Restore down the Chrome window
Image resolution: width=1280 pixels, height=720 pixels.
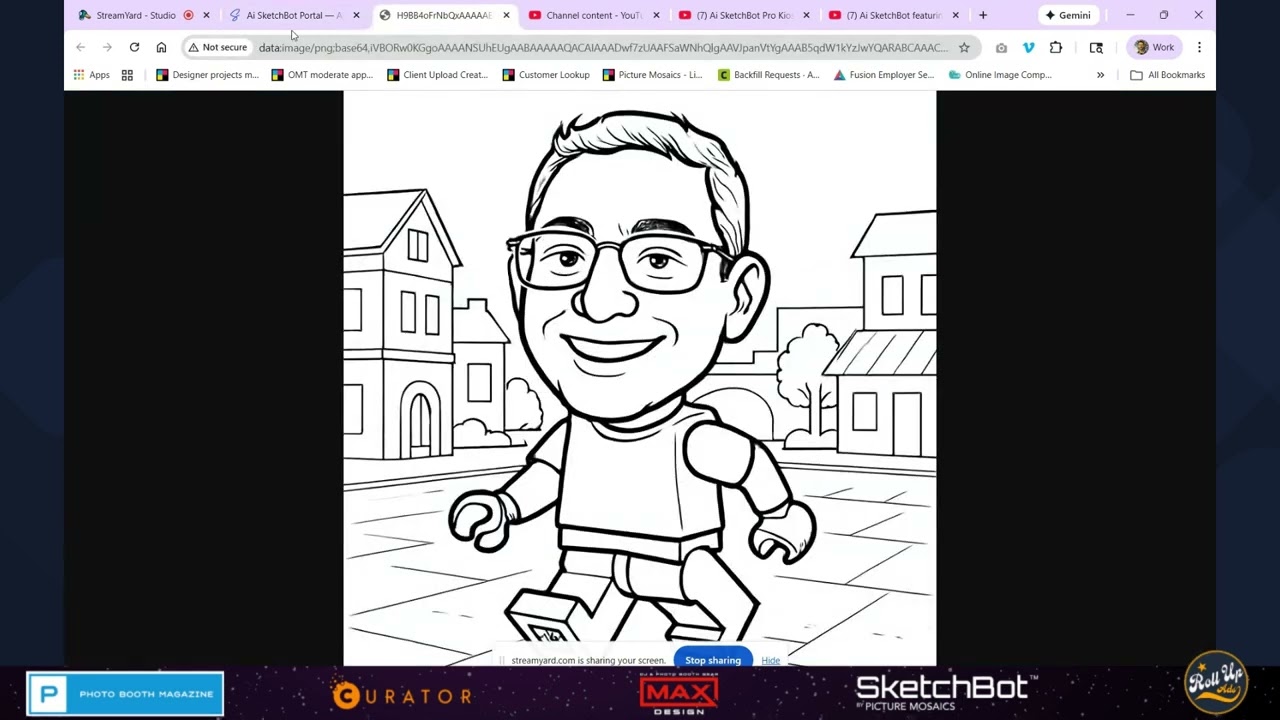1164,15
